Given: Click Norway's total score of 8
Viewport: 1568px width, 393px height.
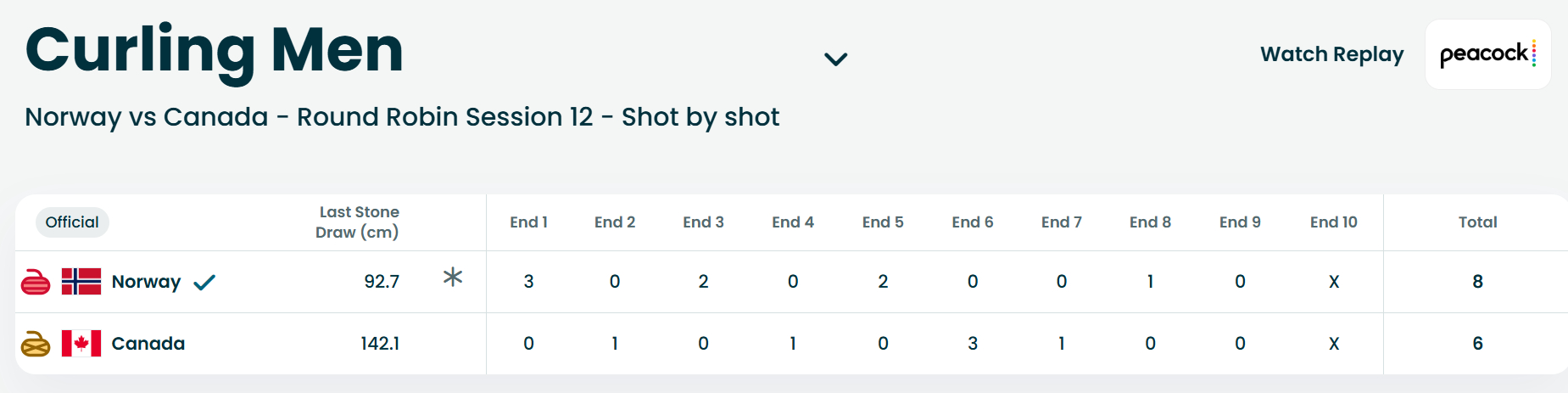Looking at the screenshot, I should point(1477,282).
